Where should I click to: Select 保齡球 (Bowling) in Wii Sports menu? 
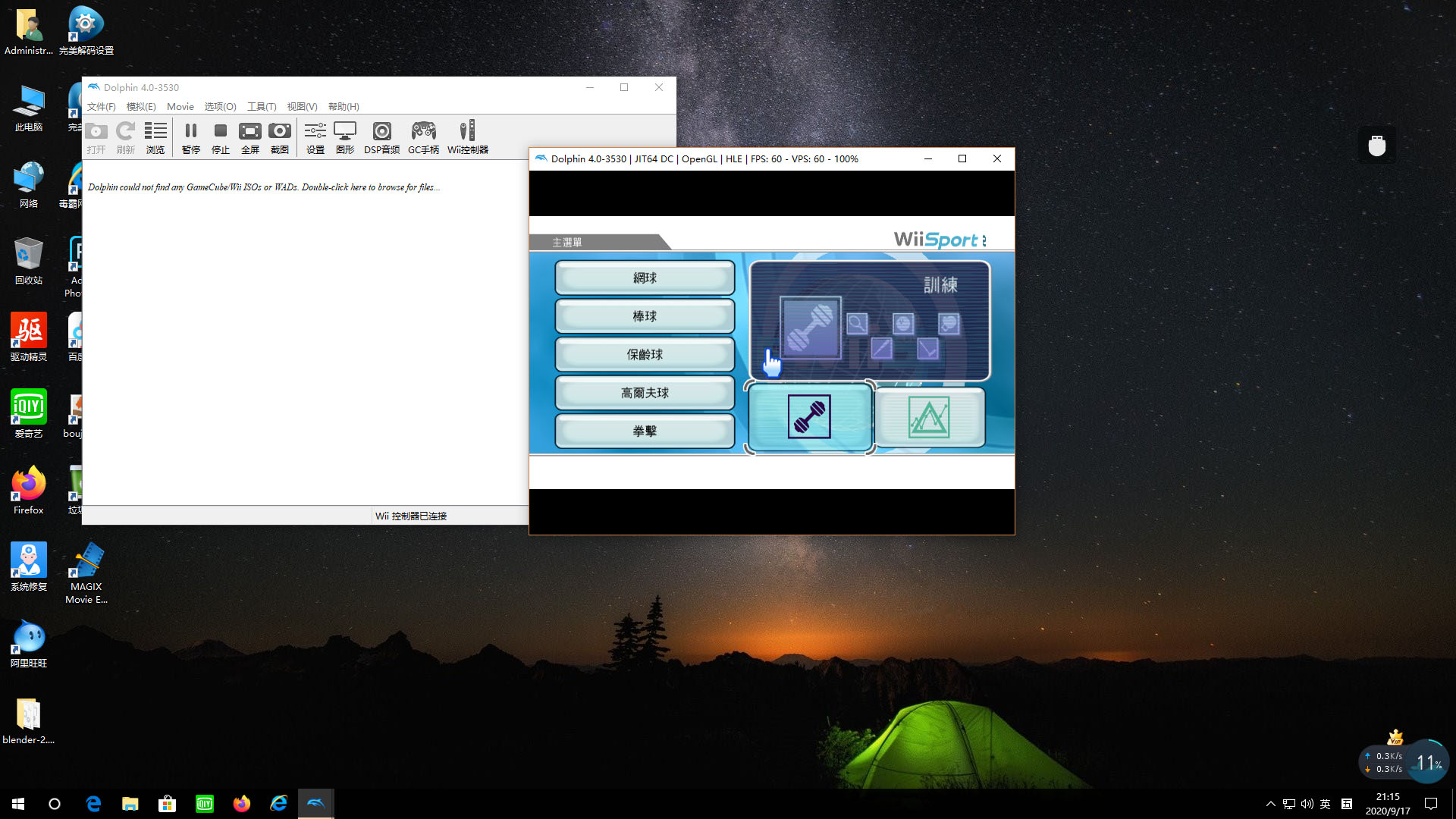645,354
